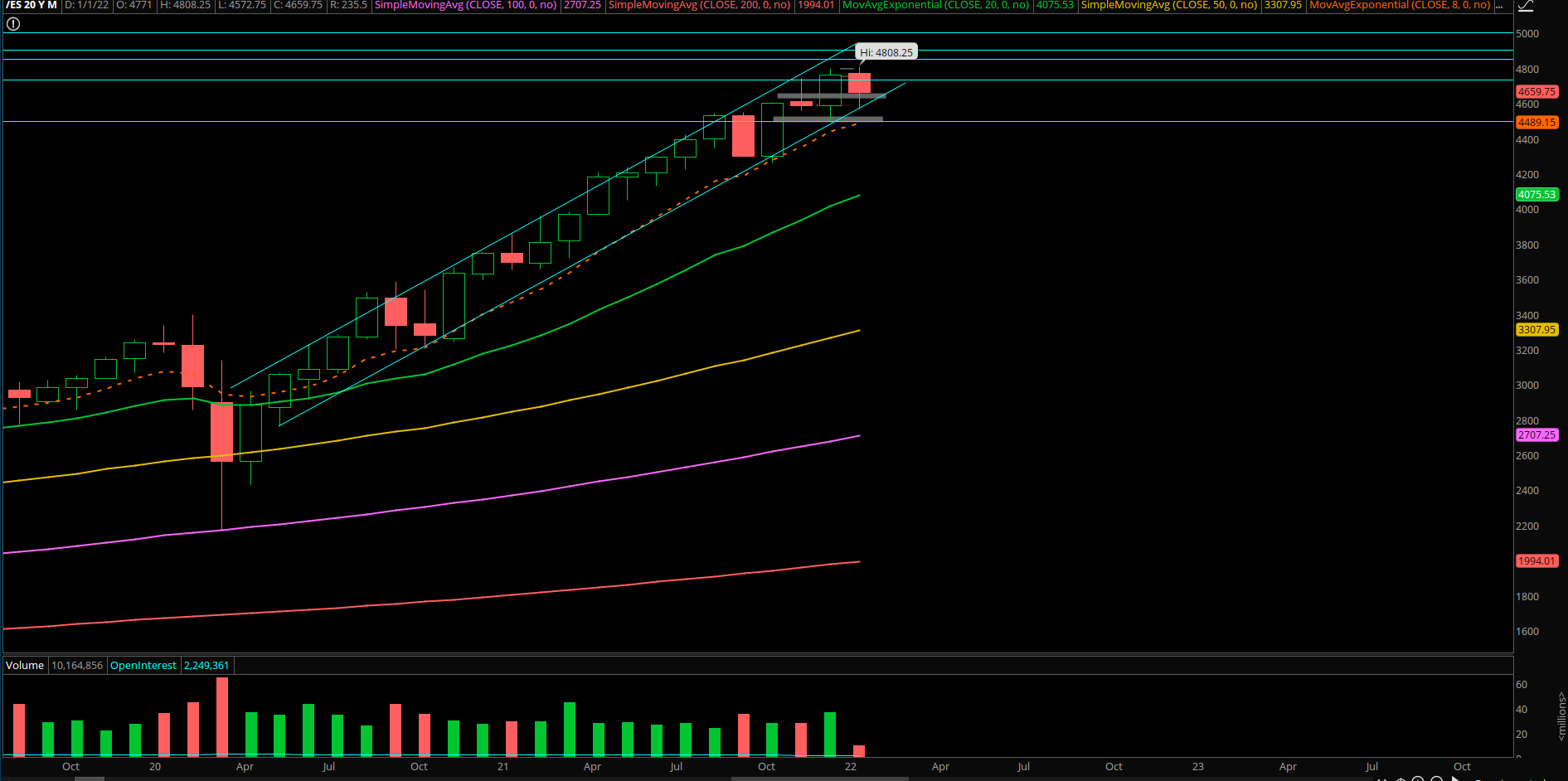Click the 10,164,856 volume value
This screenshot has width=1568, height=781.
tap(77, 666)
